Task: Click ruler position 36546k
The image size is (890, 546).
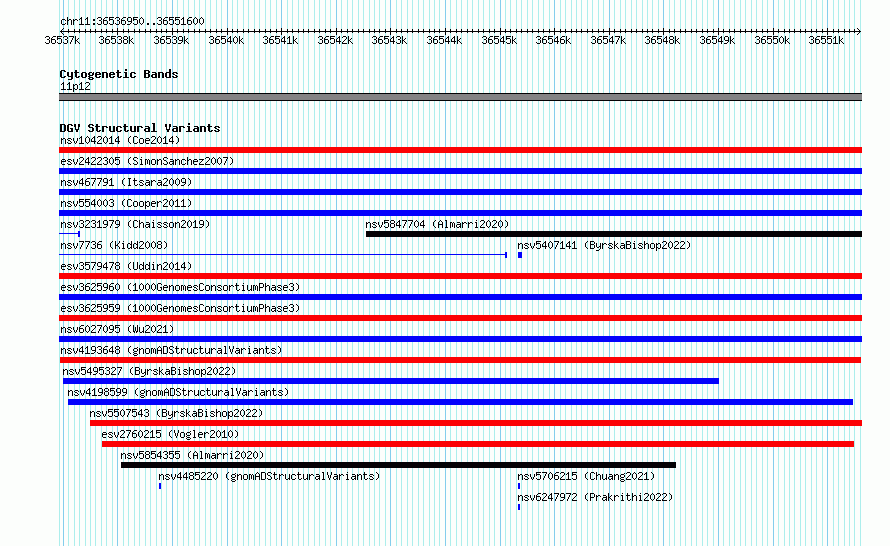Action: tap(553, 40)
